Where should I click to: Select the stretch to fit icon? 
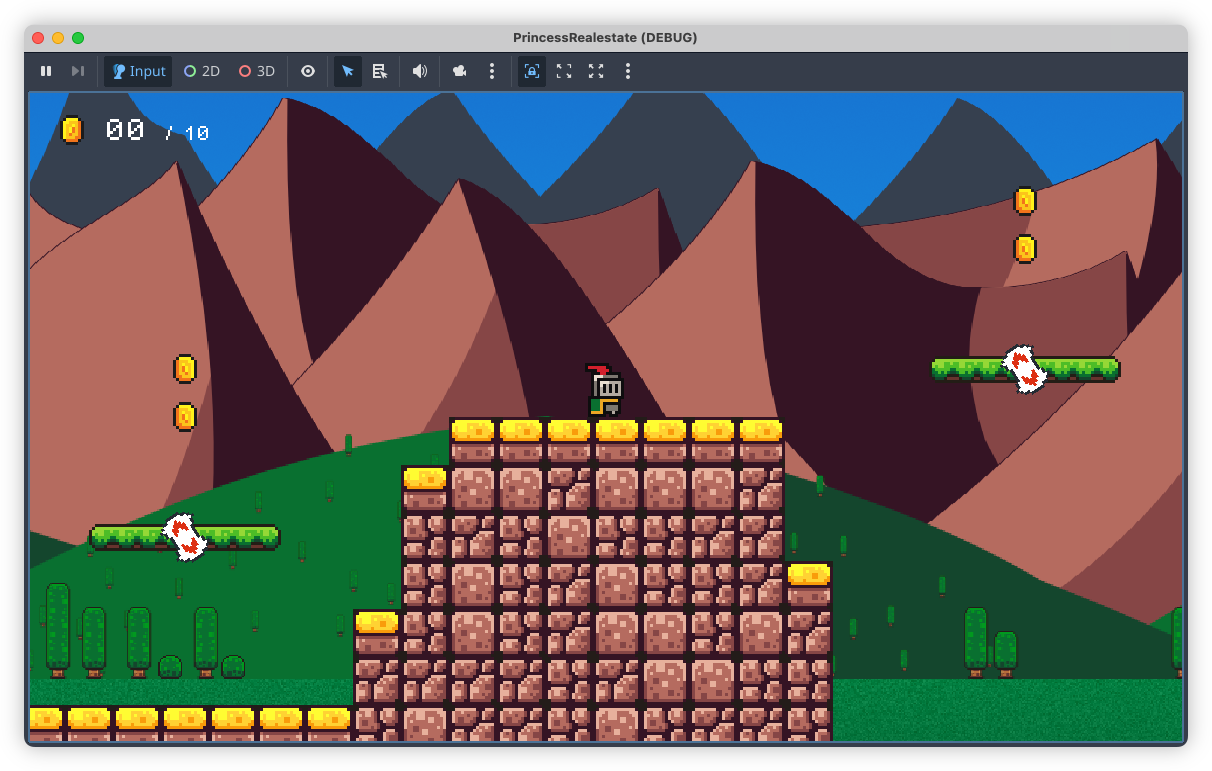(596, 71)
